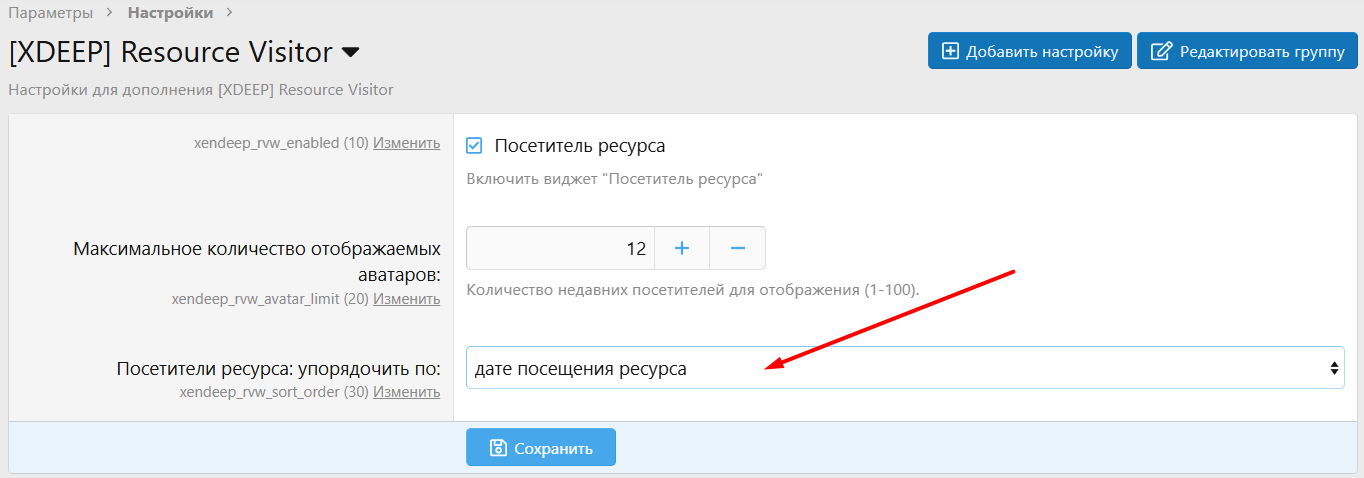Click the [XDEEP] Resource Visitor heading
This screenshot has height=478, width=1364.
point(170,52)
